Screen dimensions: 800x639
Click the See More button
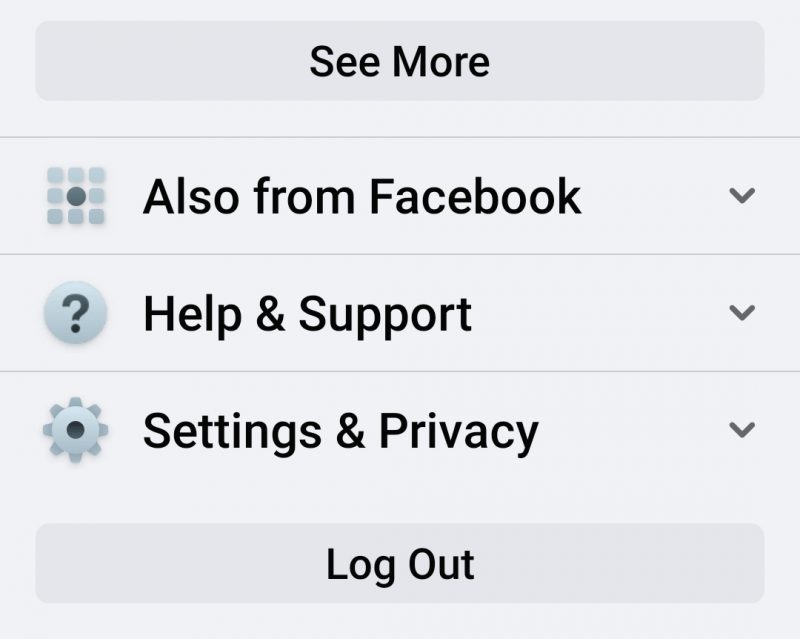coord(400,61)
